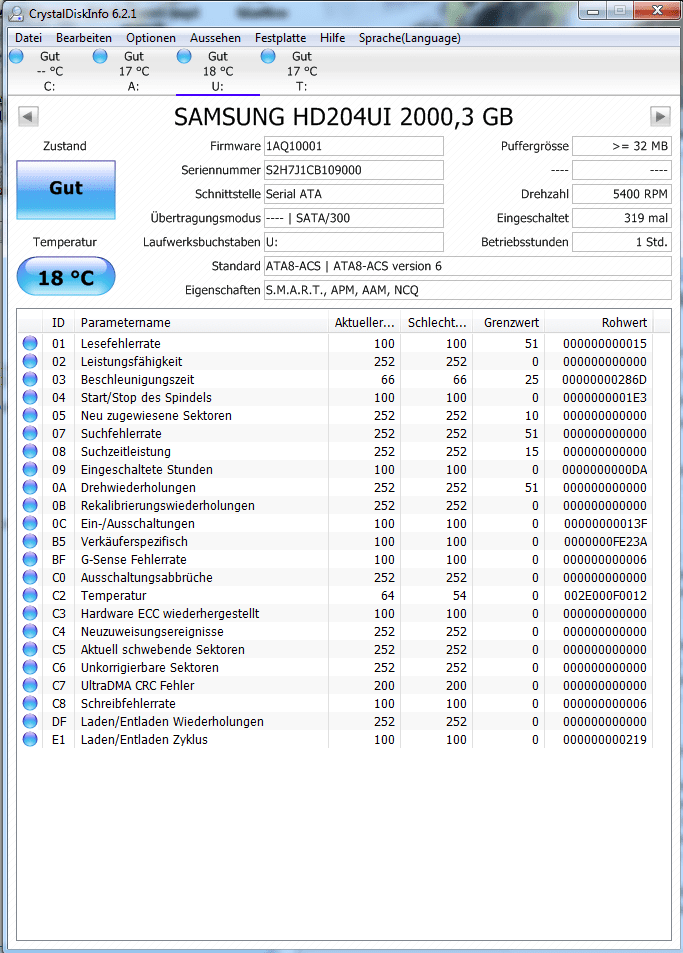
Task: Click status orb of Ein-/Ausschaltungen row
Action: (x=30, y=523)
